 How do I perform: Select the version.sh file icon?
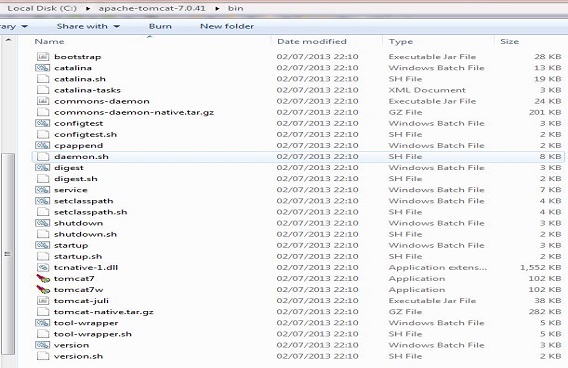[x=43, y=356]
